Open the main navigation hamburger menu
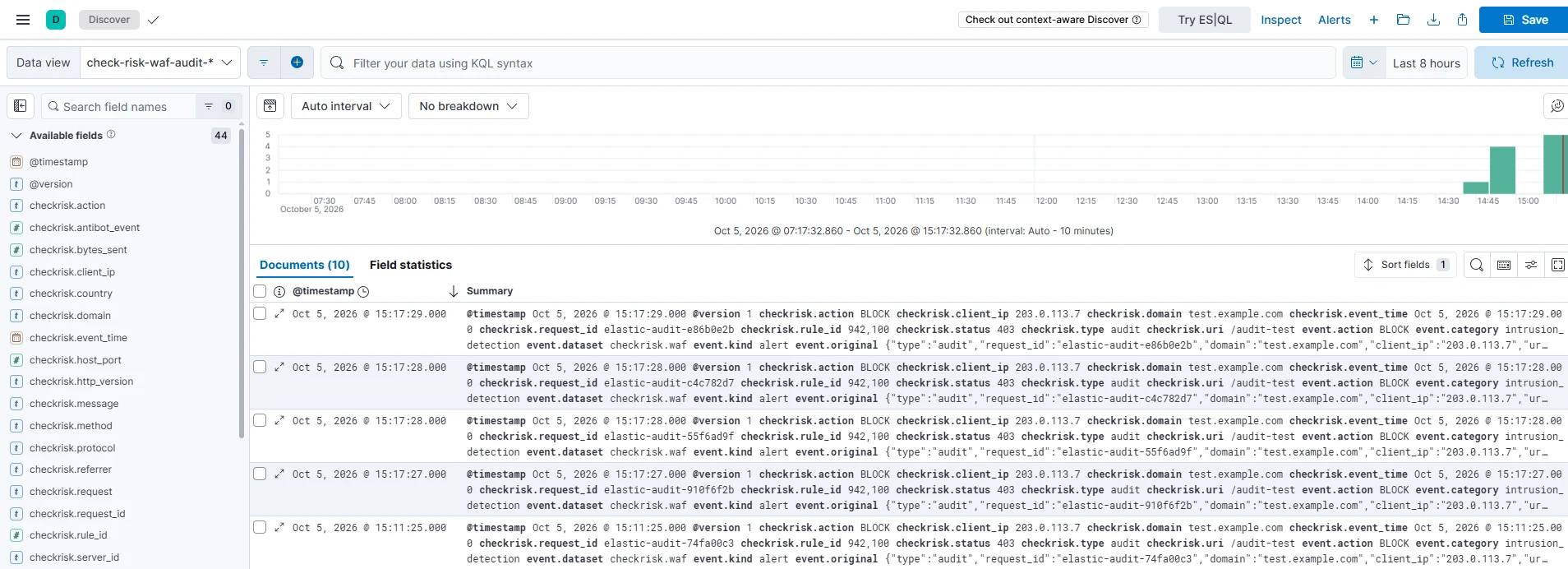 click(x=23, y=20)
